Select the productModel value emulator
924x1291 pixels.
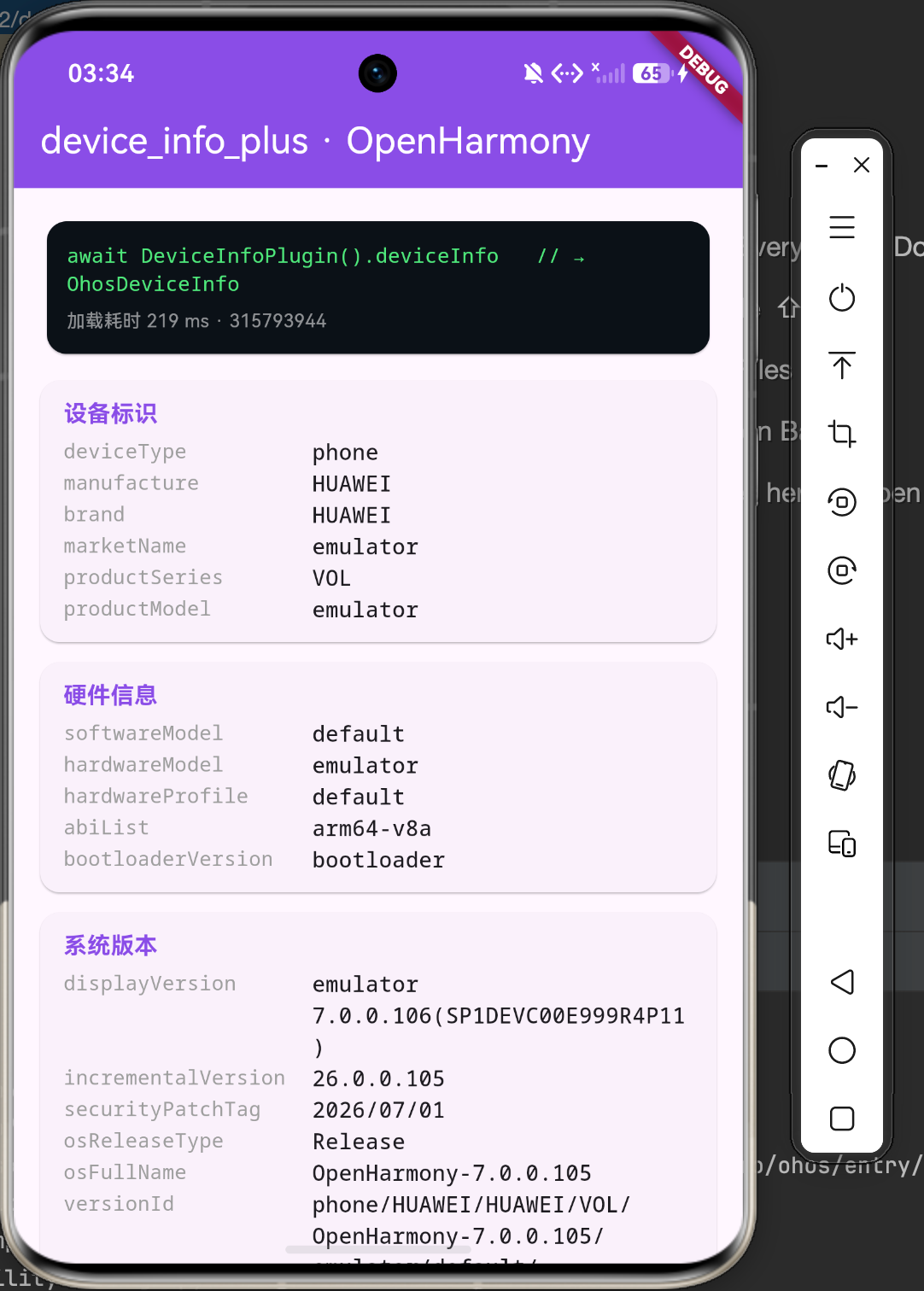pyautogui.click(x=365, y=610)
